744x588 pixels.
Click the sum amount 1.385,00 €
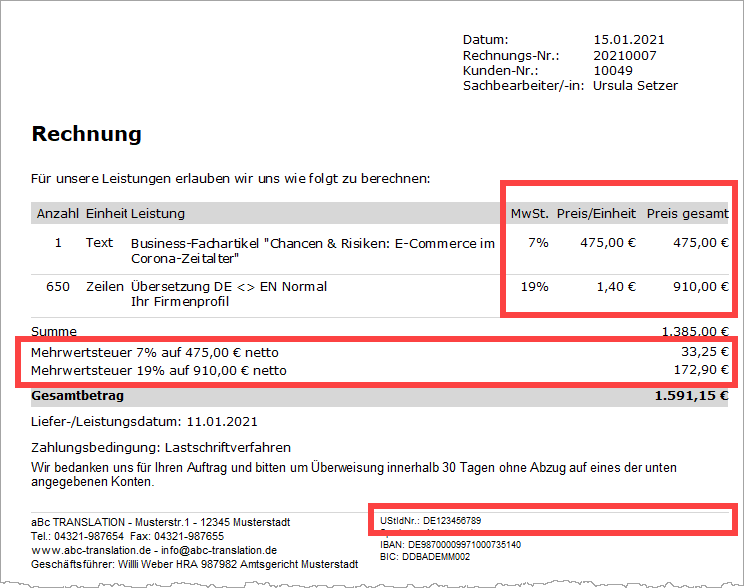click(x=695, y=331)
